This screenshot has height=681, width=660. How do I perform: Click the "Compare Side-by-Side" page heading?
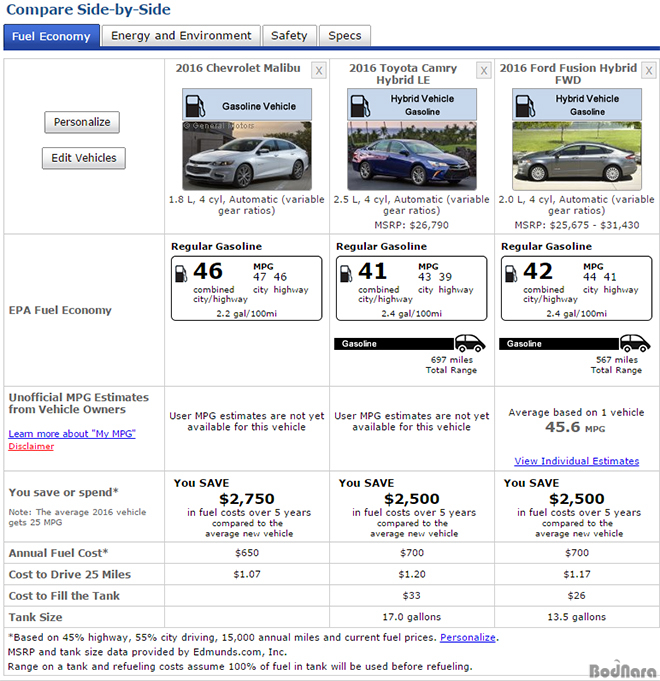[x=89, y=10]
